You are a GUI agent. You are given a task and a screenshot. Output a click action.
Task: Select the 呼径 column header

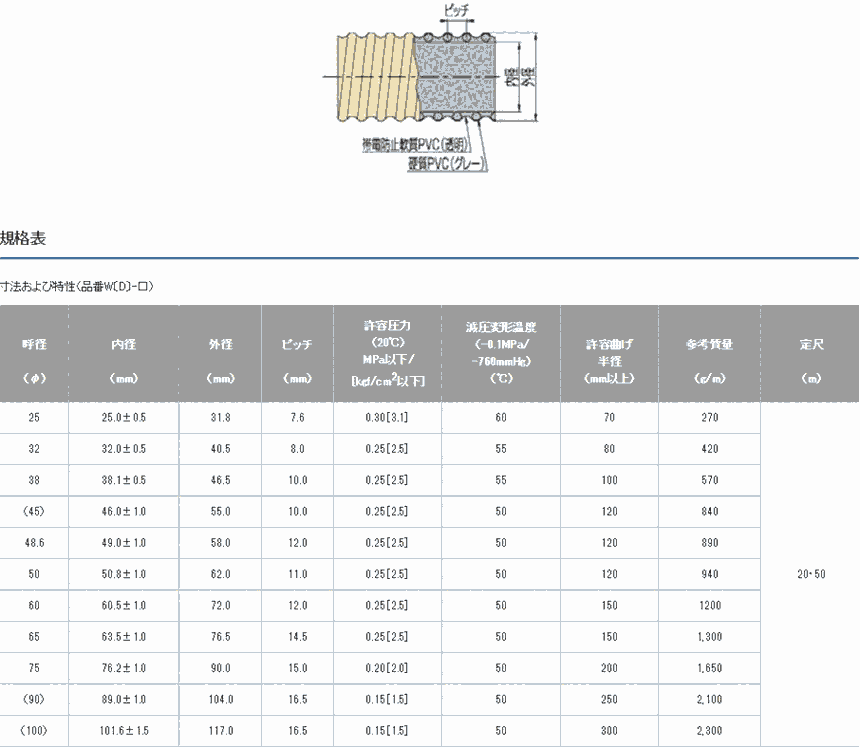[34, 344]
